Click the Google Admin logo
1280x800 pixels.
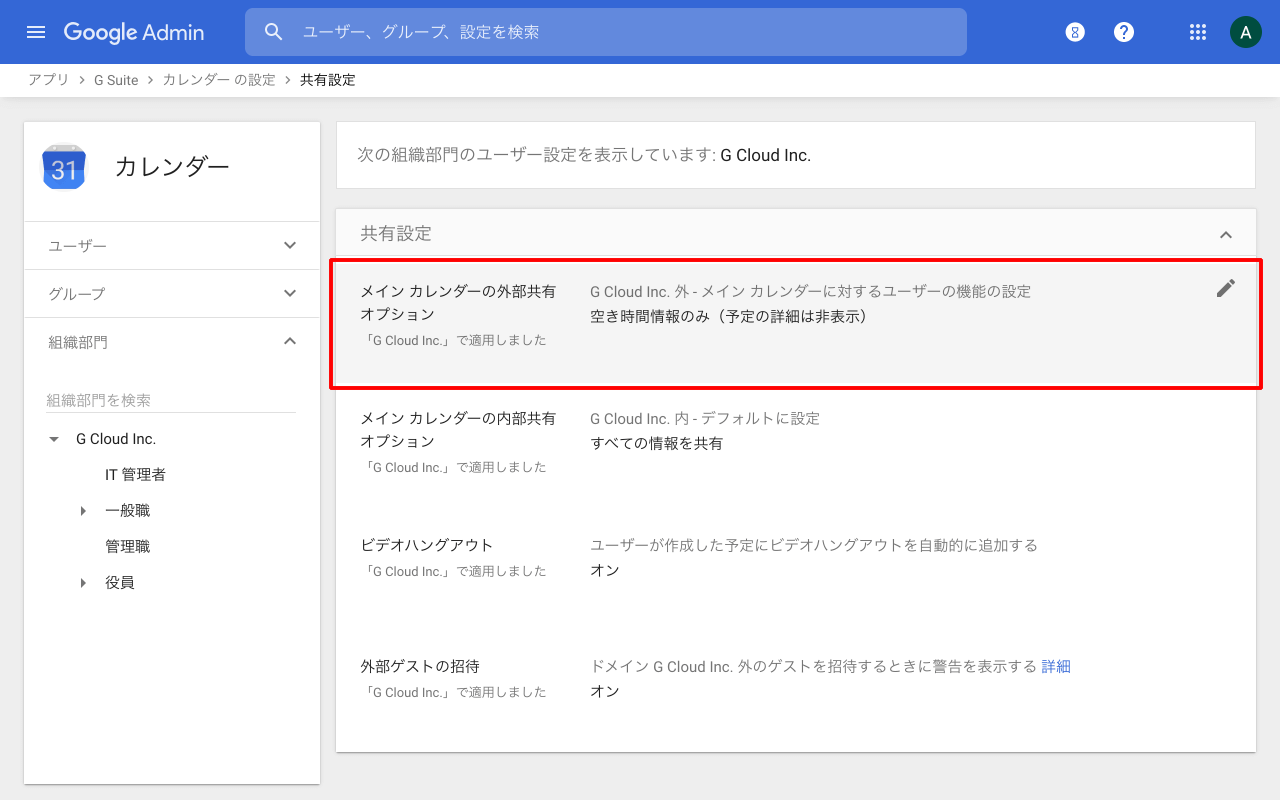click(x=134, y=32)
